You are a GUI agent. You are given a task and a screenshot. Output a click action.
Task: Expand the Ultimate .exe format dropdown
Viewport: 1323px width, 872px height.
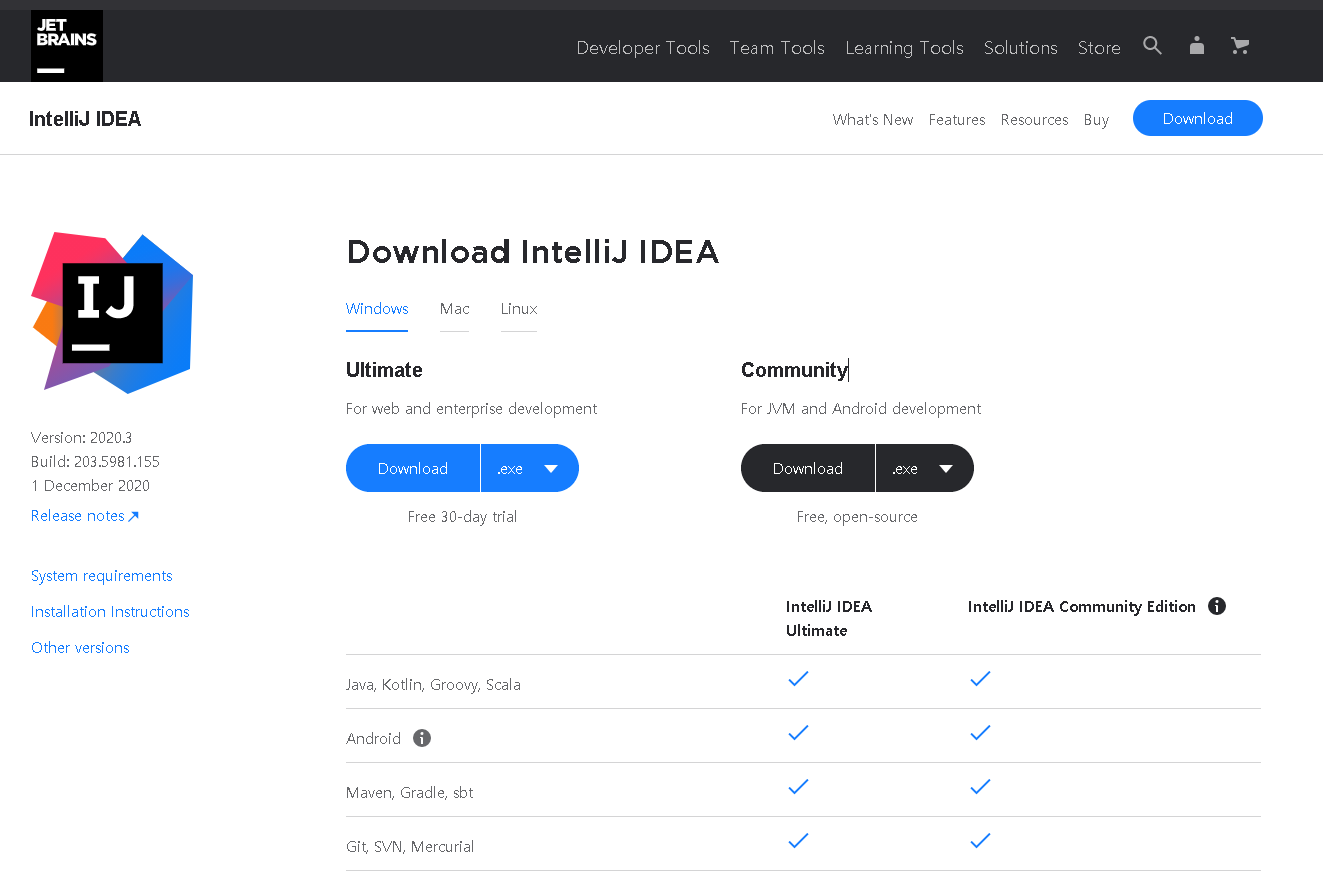[530, 468]
